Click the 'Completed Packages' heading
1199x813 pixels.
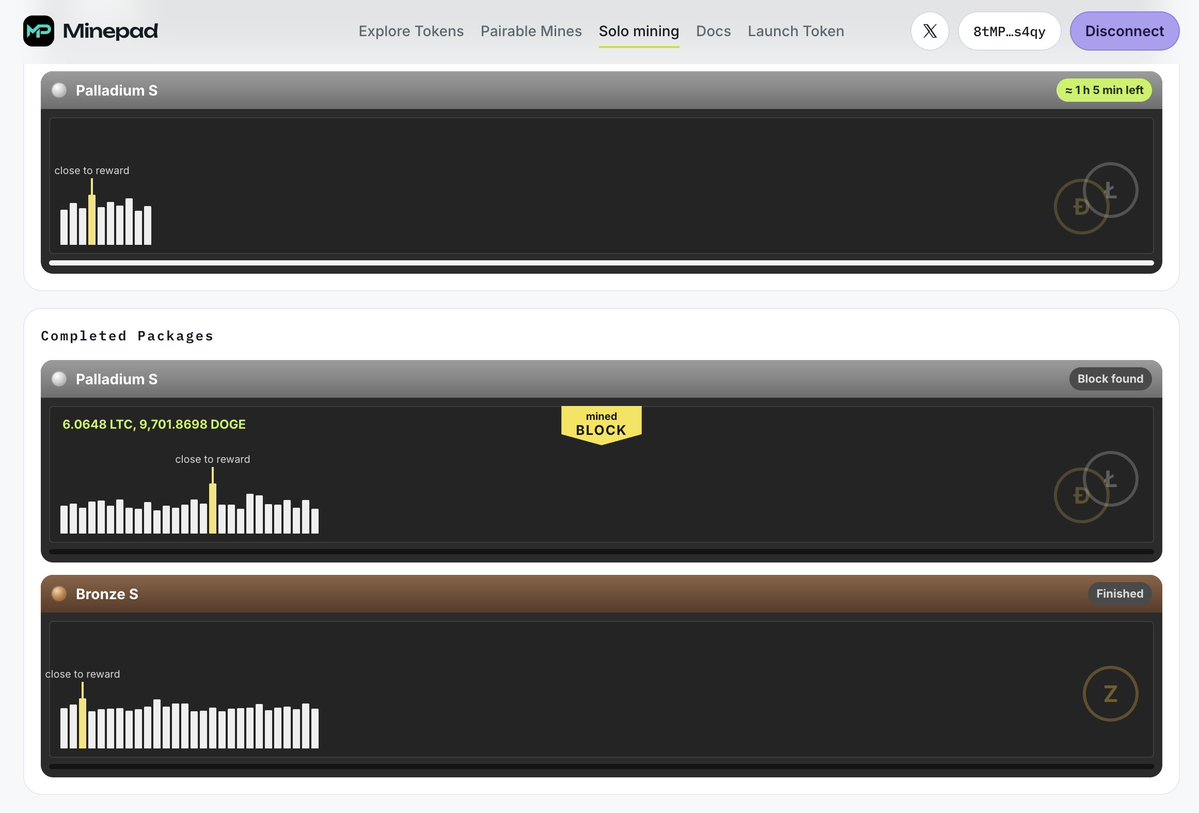pos(127,336)
